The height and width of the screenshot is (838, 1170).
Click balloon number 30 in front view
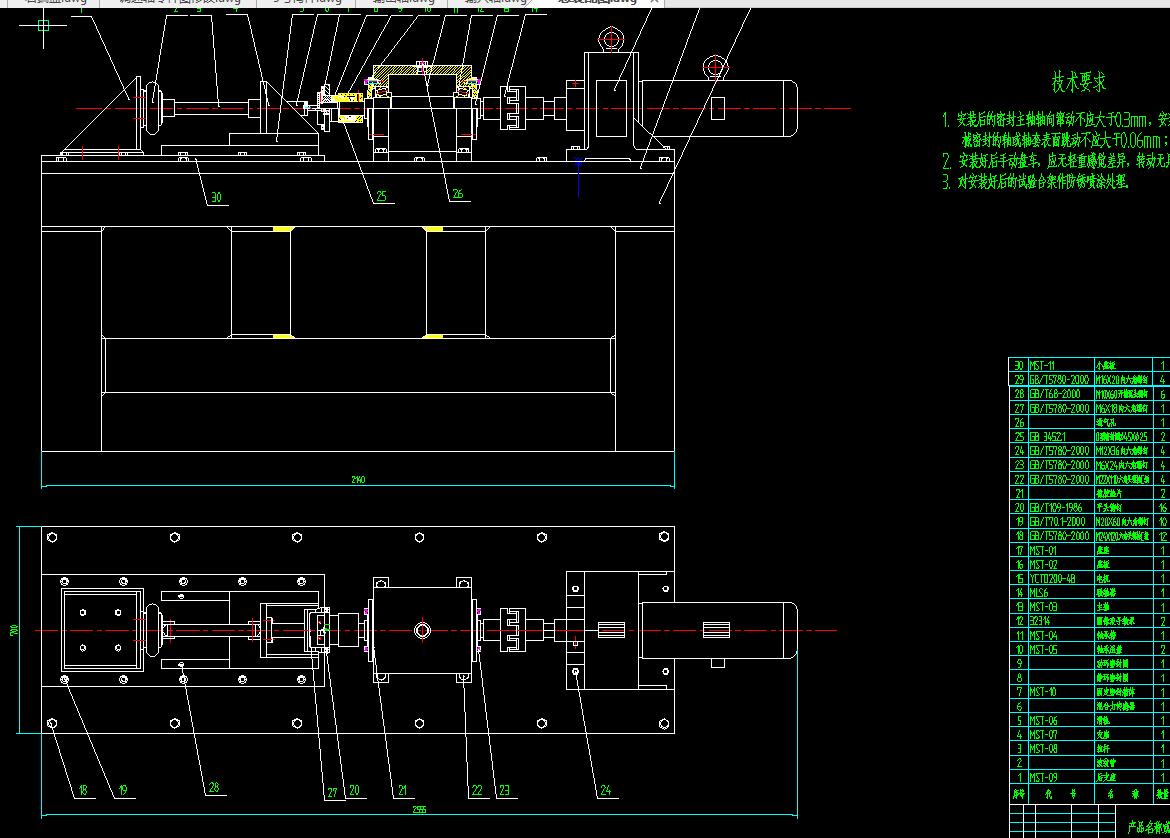click(216, 197)
